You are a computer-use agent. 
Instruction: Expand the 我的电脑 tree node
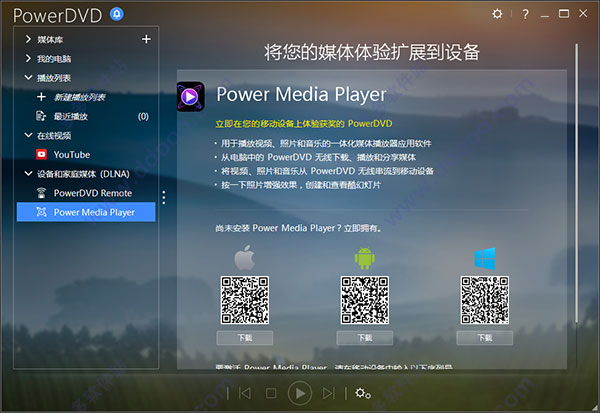tap(28, 58)
